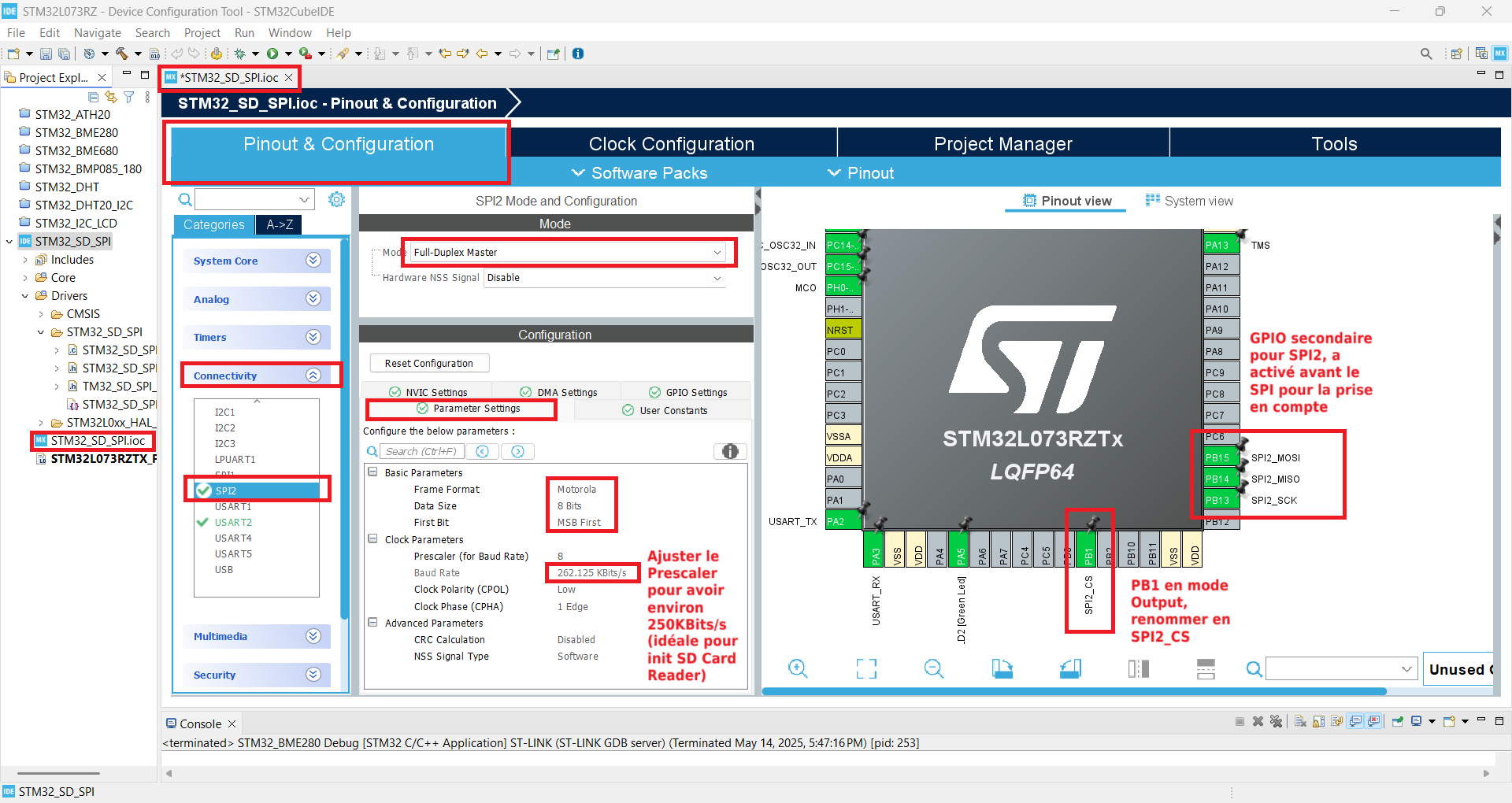Click the Console horizontal scrollbar
This screenshot has width=1512, height=803.
[x=827, y=773]
